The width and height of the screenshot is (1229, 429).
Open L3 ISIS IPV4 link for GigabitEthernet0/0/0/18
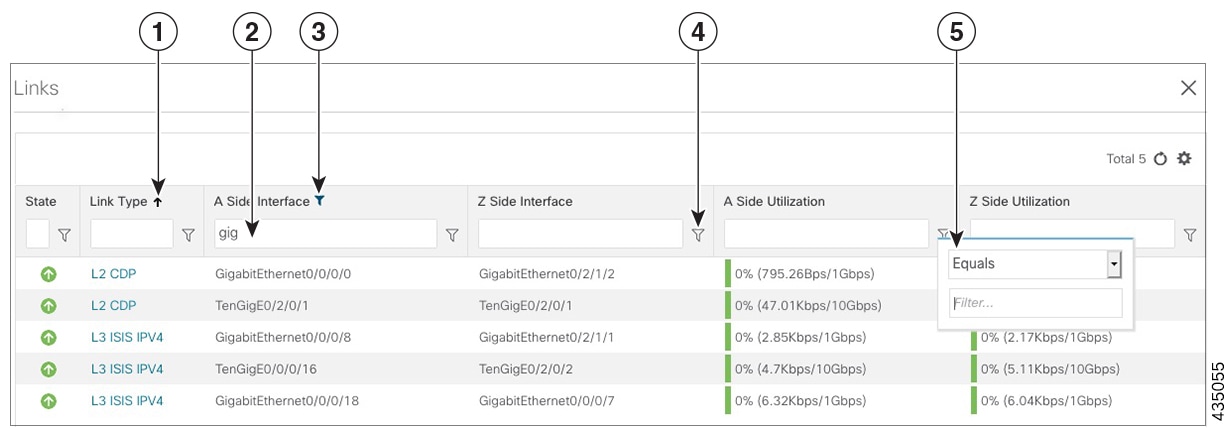(x=127, y=401)
